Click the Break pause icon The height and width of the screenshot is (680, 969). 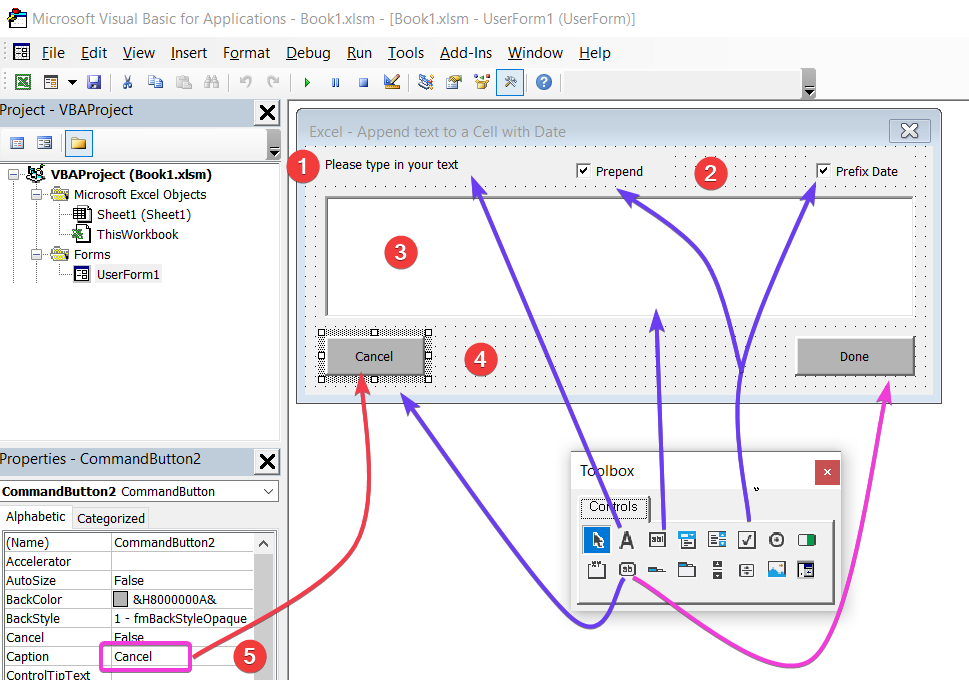(336, 82)
